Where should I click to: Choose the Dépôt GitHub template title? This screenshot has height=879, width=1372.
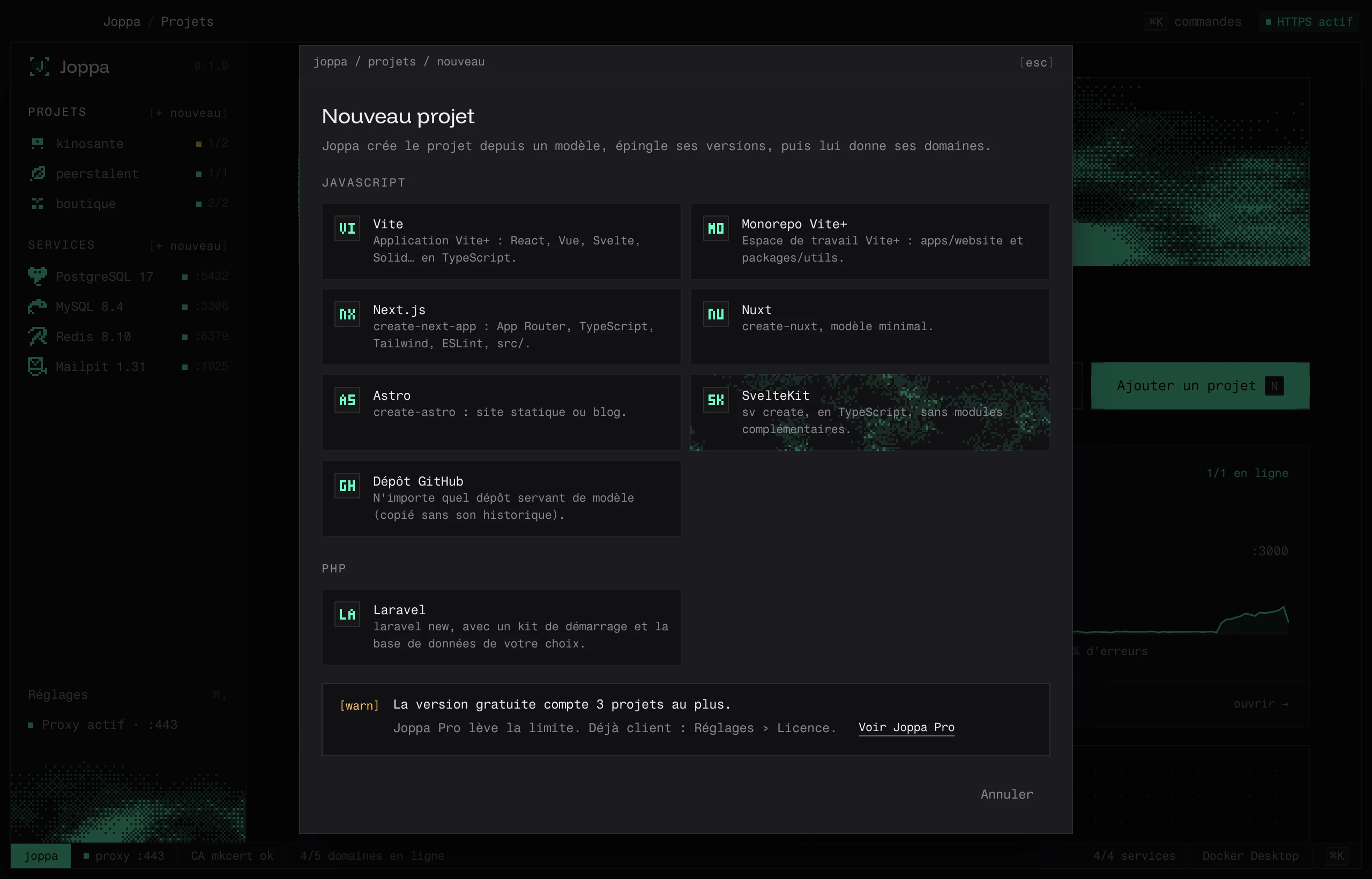click(418, 481)
